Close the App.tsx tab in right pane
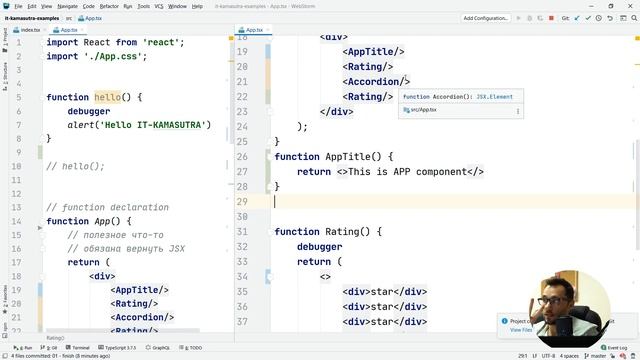 tap(268, 30)
